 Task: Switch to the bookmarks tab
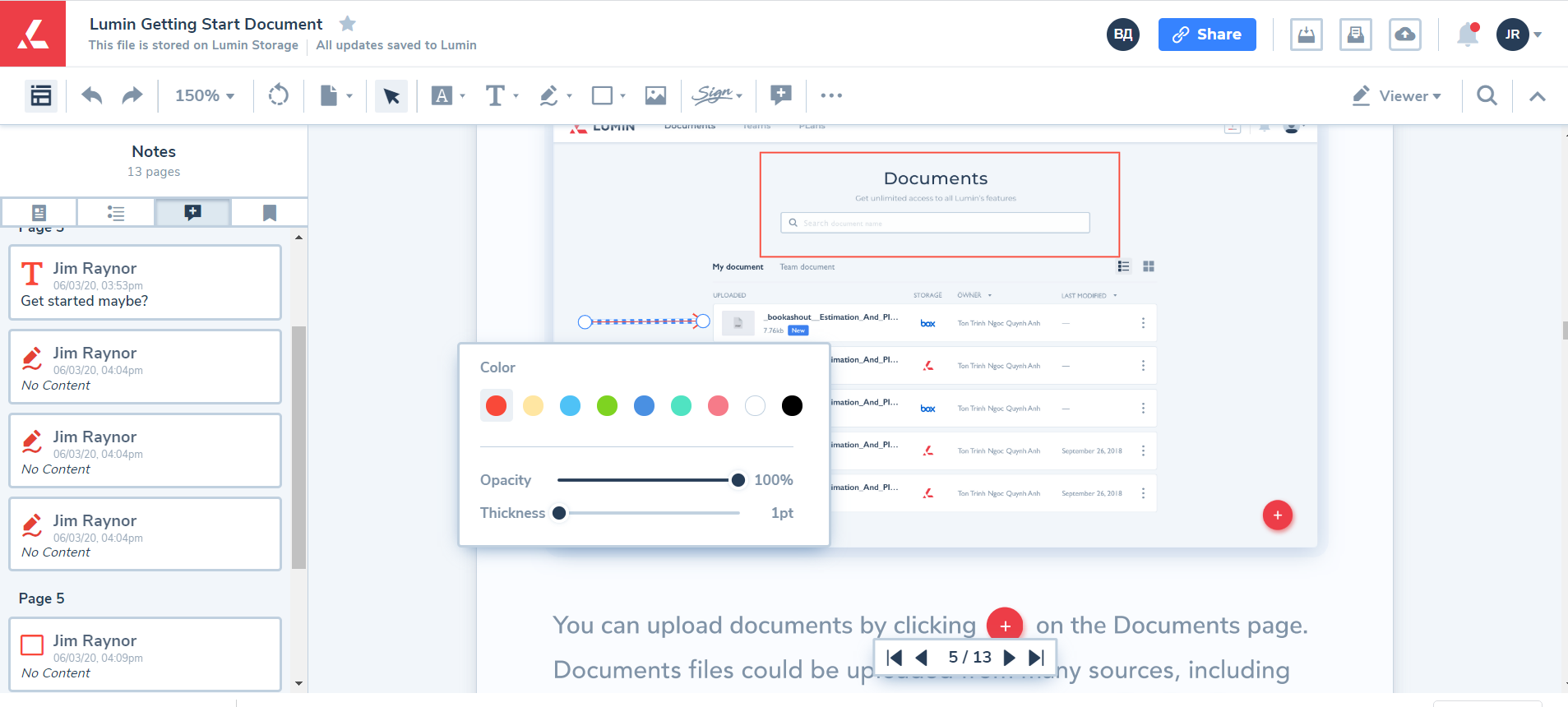tap(270, 213)
